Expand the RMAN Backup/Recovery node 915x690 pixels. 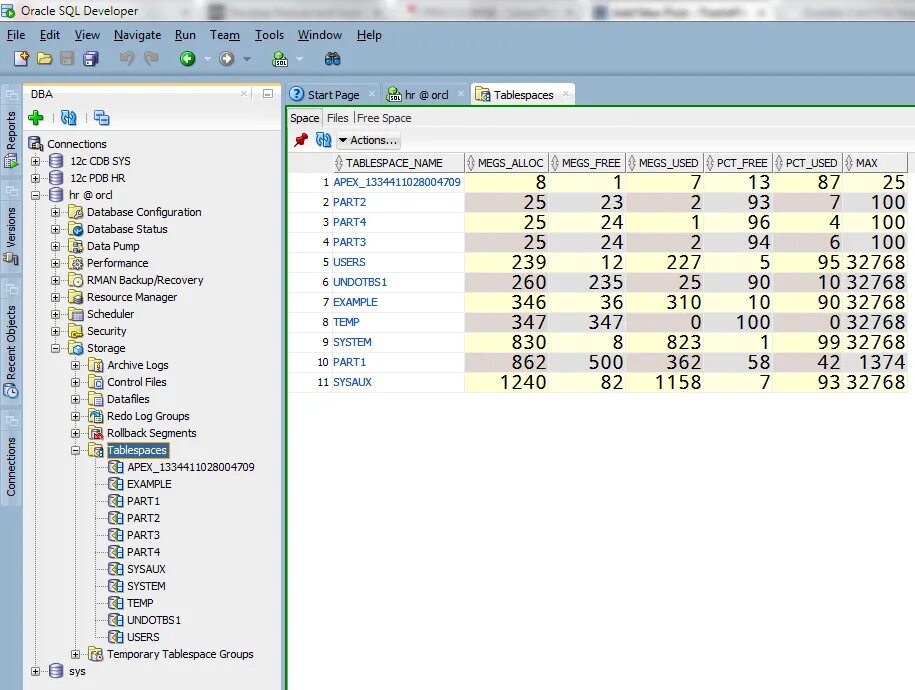(55, 281)
